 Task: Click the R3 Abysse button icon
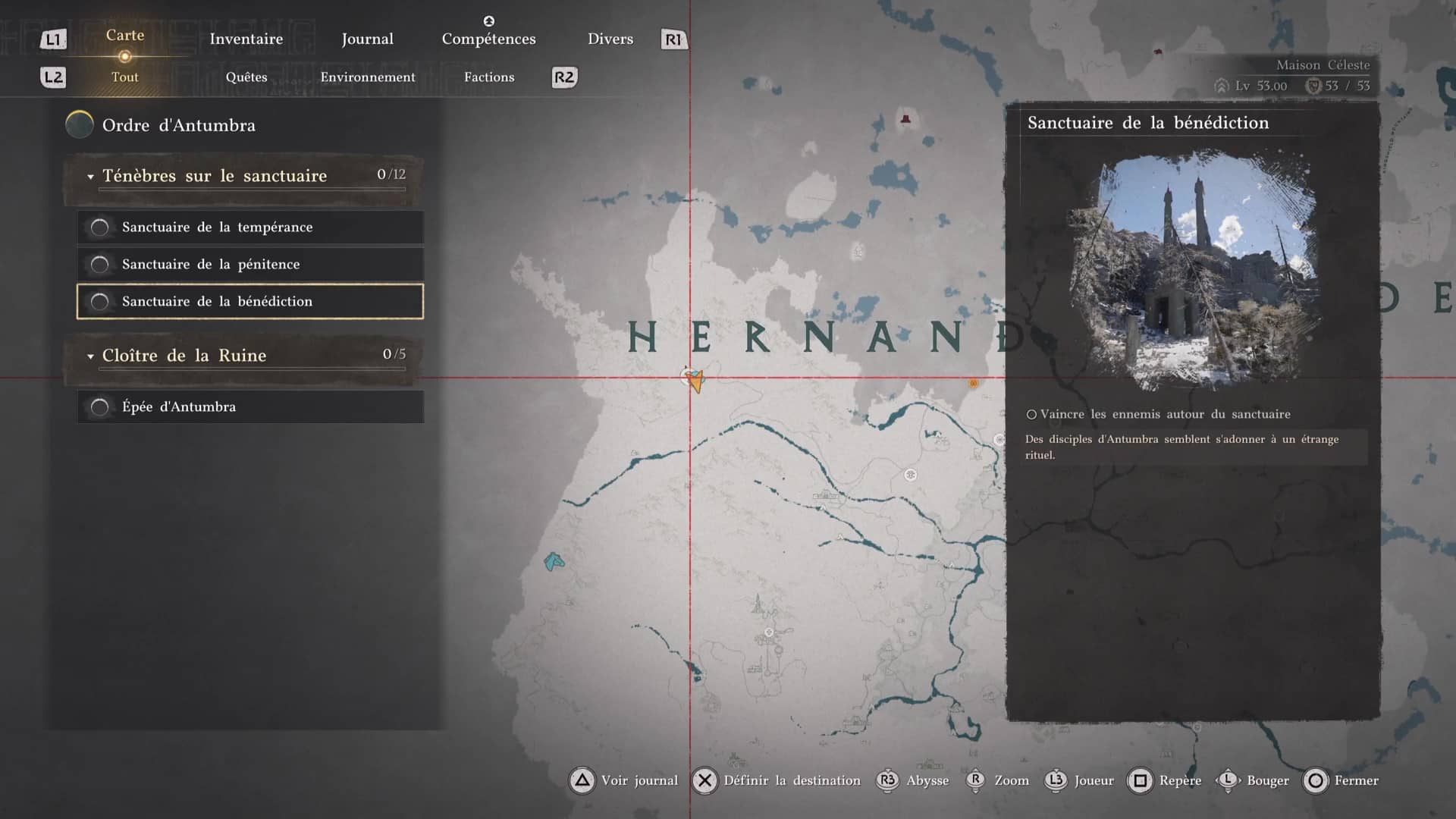point(887,780)
